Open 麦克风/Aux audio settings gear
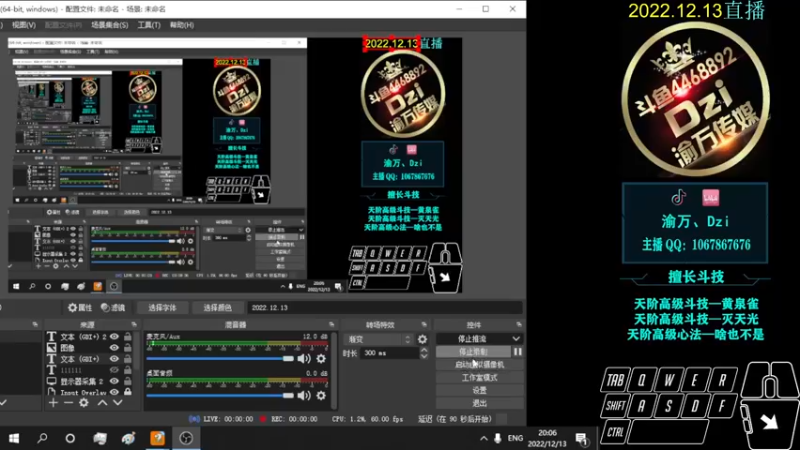Image resolution: width=800 pixels, height=450 pixels. coord(321,359)
